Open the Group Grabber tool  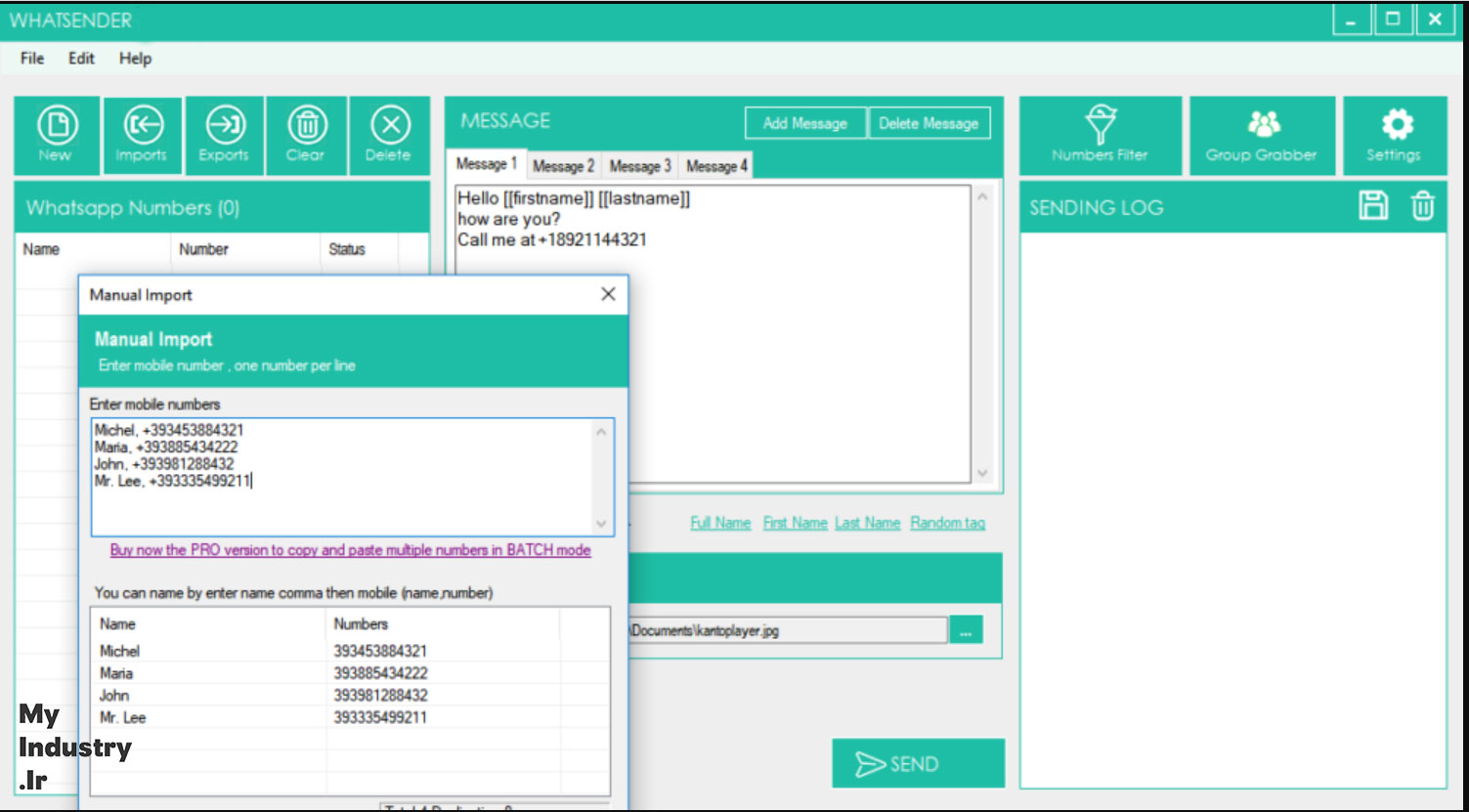point(1262,136)
